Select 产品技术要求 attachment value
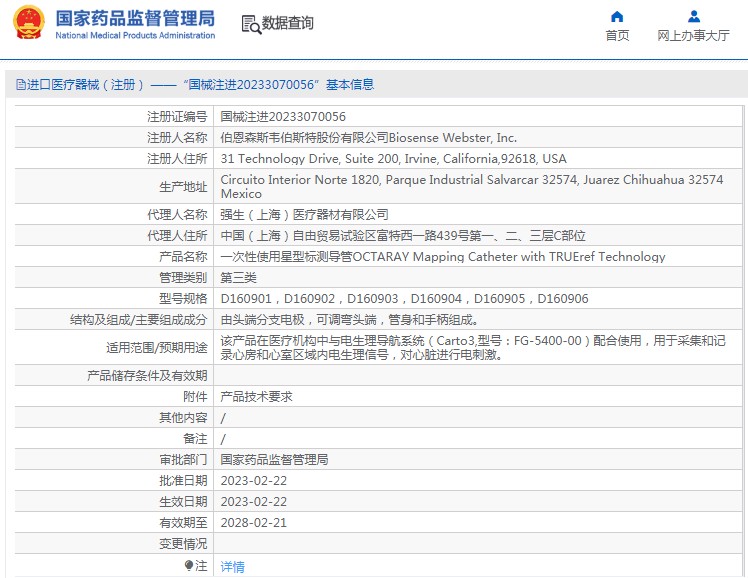The height and width of the screenshot is (578, 748). pos(256,397)
